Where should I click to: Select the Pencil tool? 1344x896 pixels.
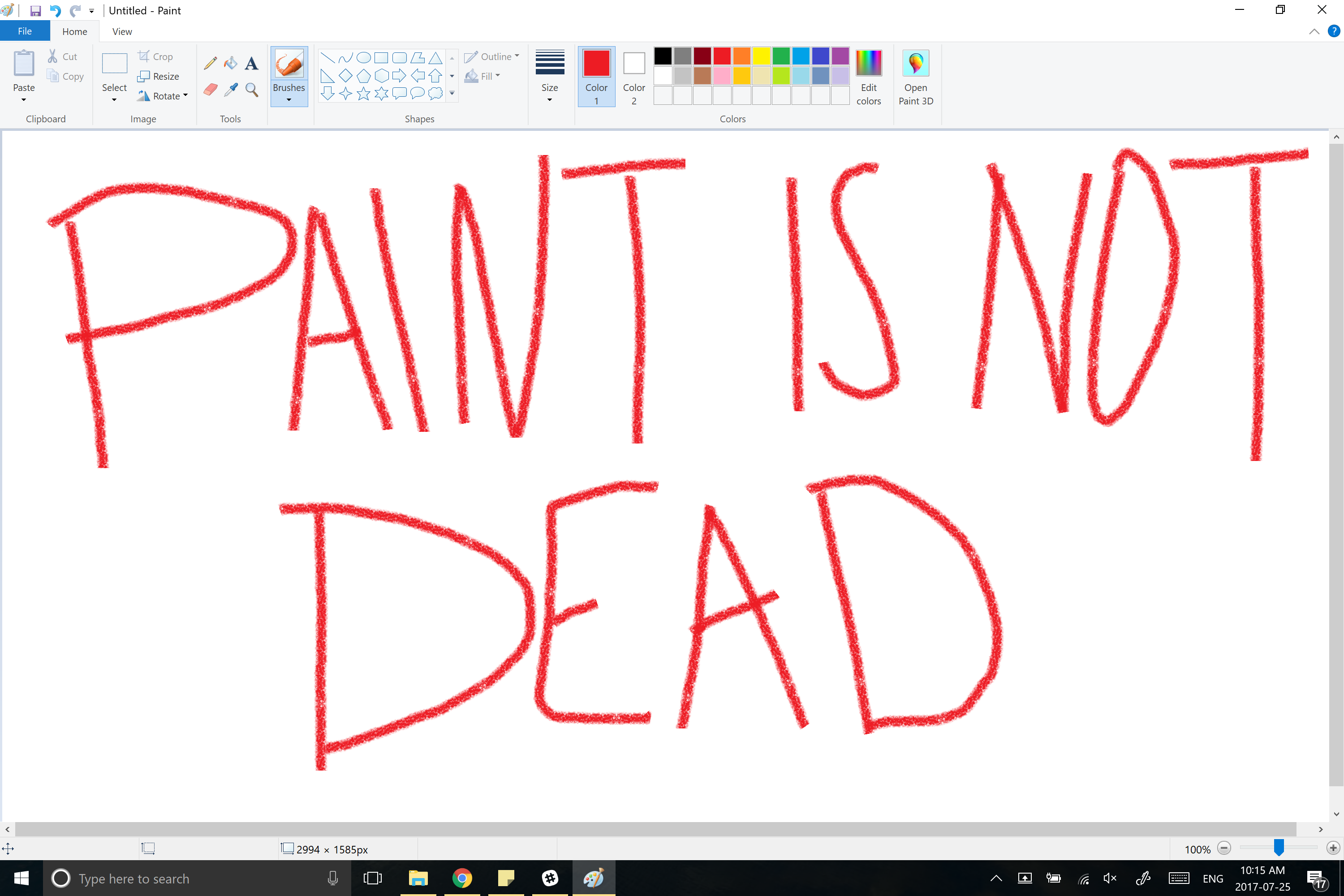coord(210,63)
